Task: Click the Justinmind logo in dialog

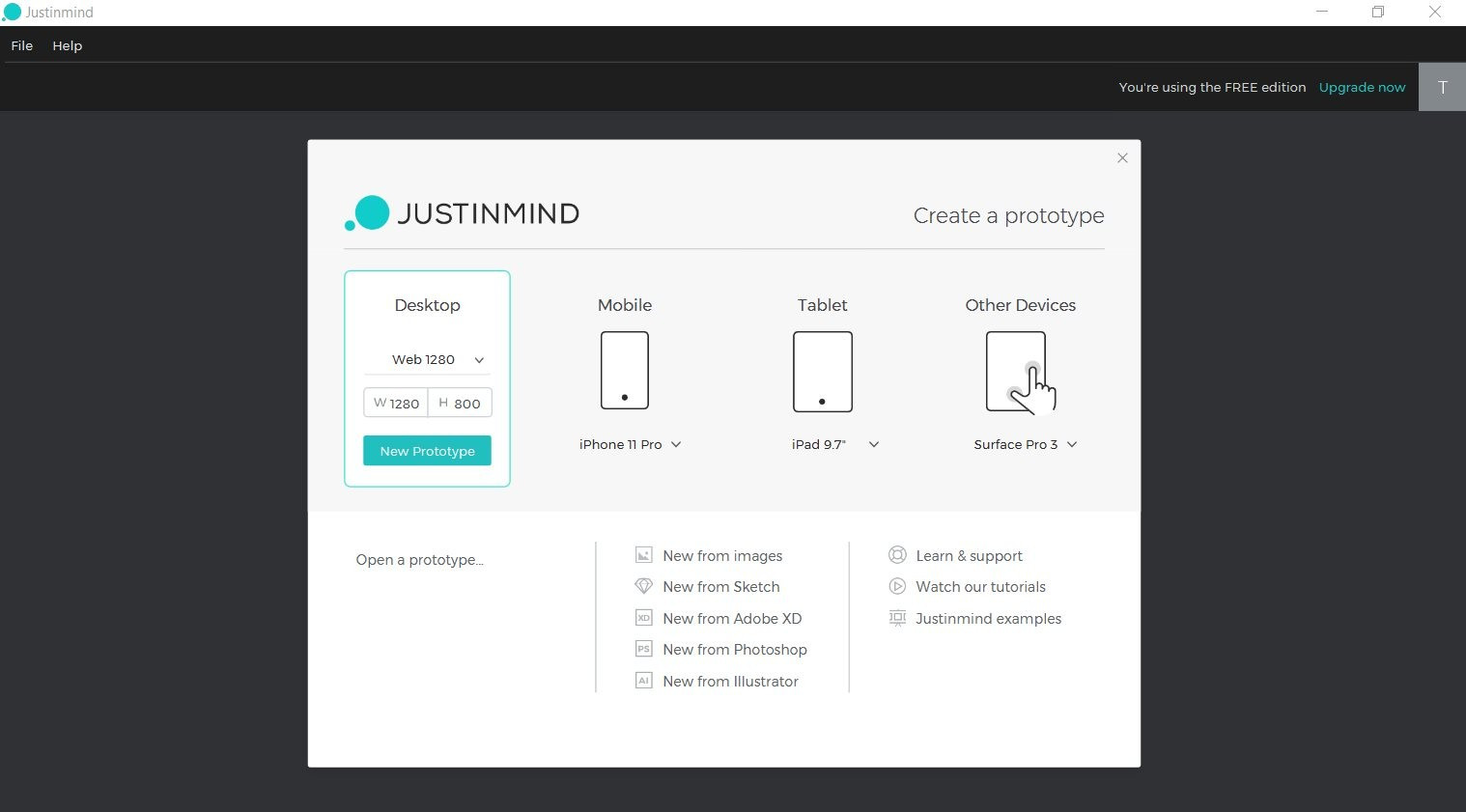Action: point(462,213)
